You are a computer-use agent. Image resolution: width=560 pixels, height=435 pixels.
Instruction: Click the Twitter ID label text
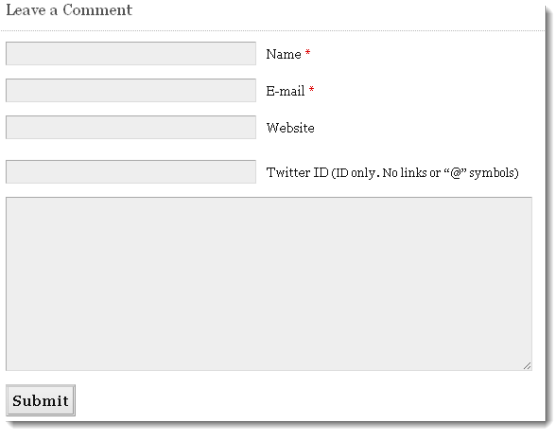297,172
